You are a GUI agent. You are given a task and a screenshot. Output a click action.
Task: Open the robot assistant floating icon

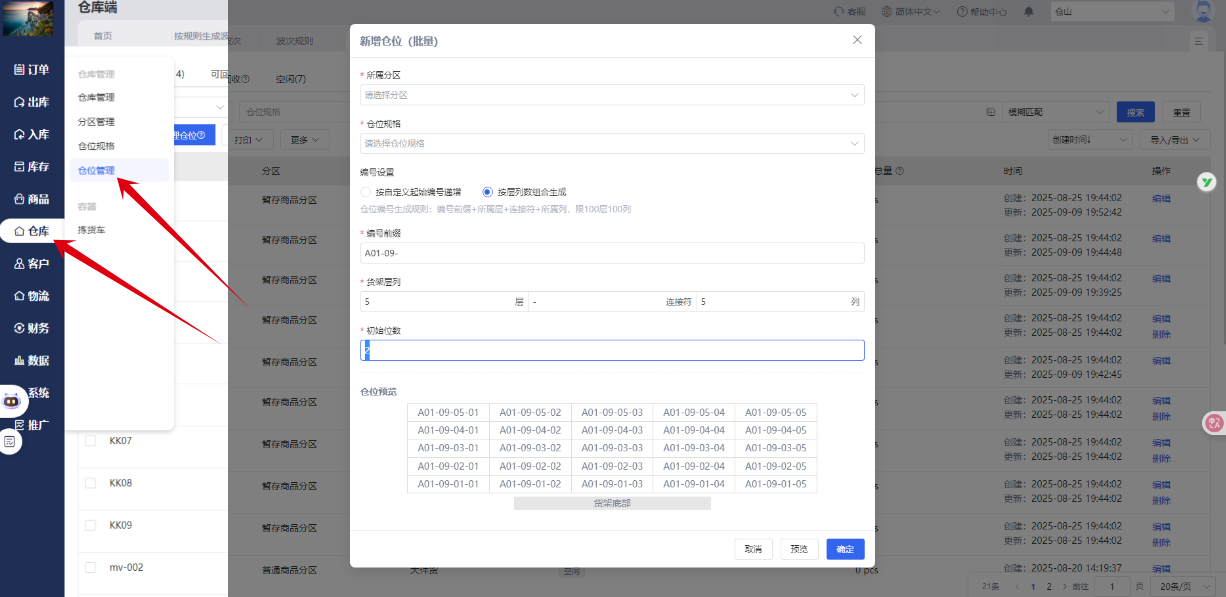point(12,400)
